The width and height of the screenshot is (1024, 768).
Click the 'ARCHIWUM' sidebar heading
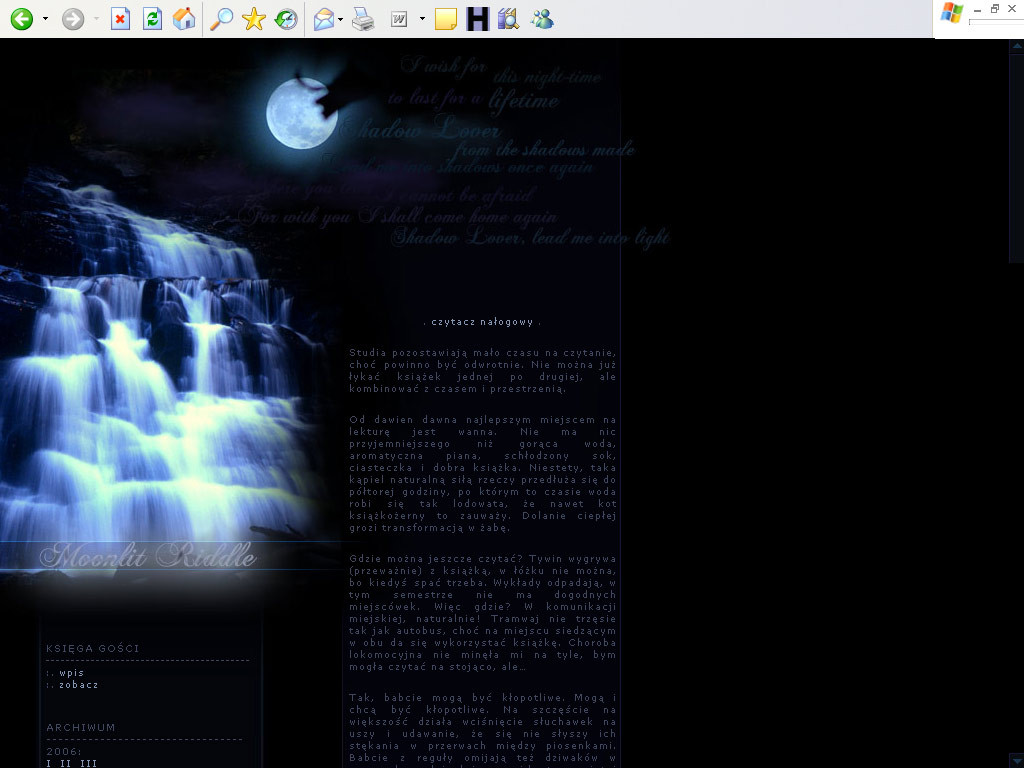click(81, 728)
